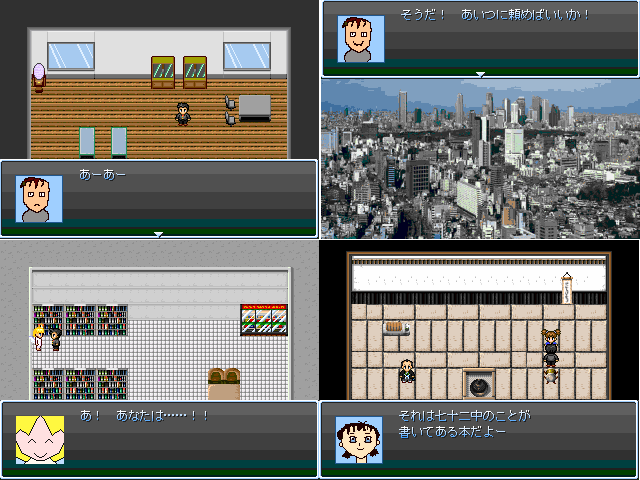This screenshot has height=480, width=640.
Task: Click the blonde character sprite in the store
Action: click(39, 338)
